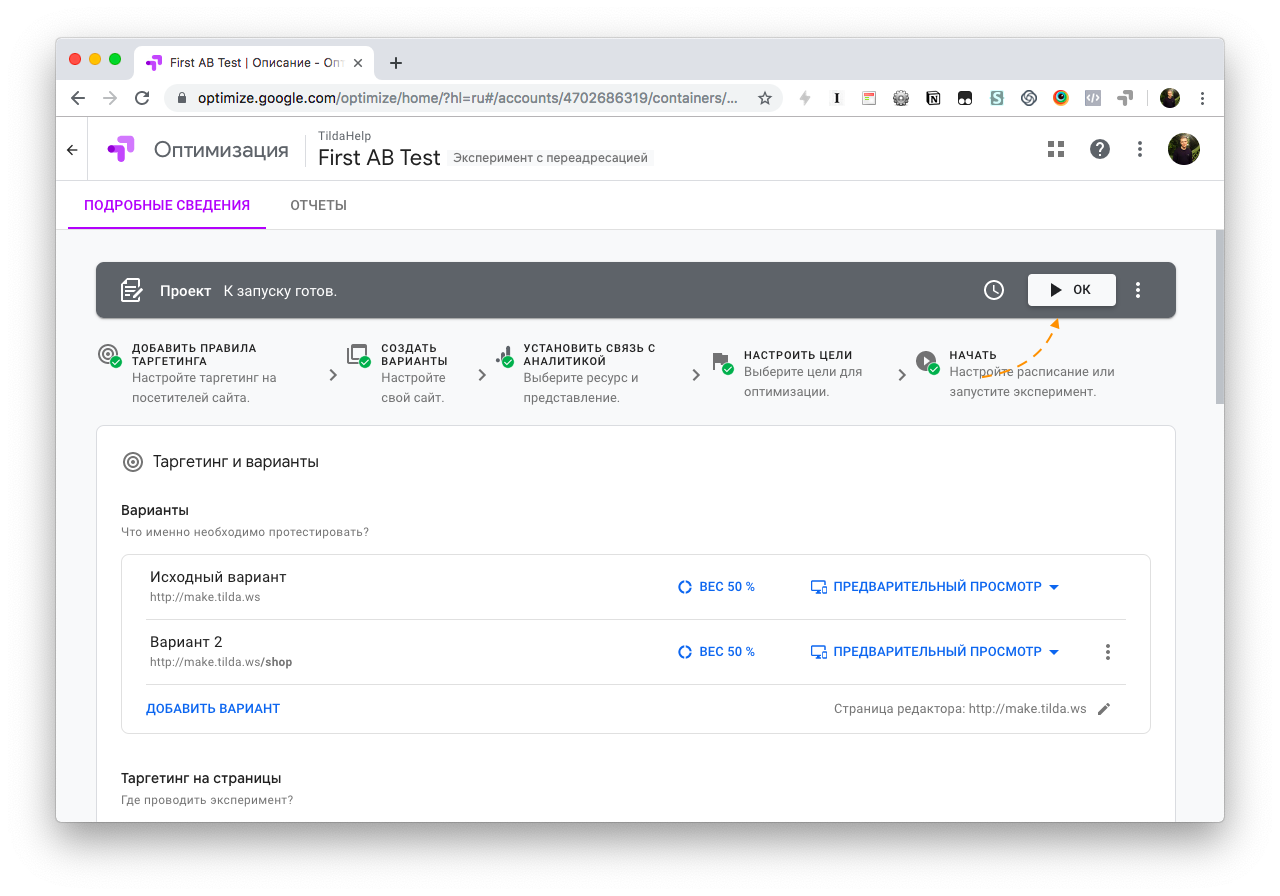Viewport: 1280px width, 896px height.
Task: Click the page vertical scrollbar
Action: pyautogui.click(x=1219, y=316)
